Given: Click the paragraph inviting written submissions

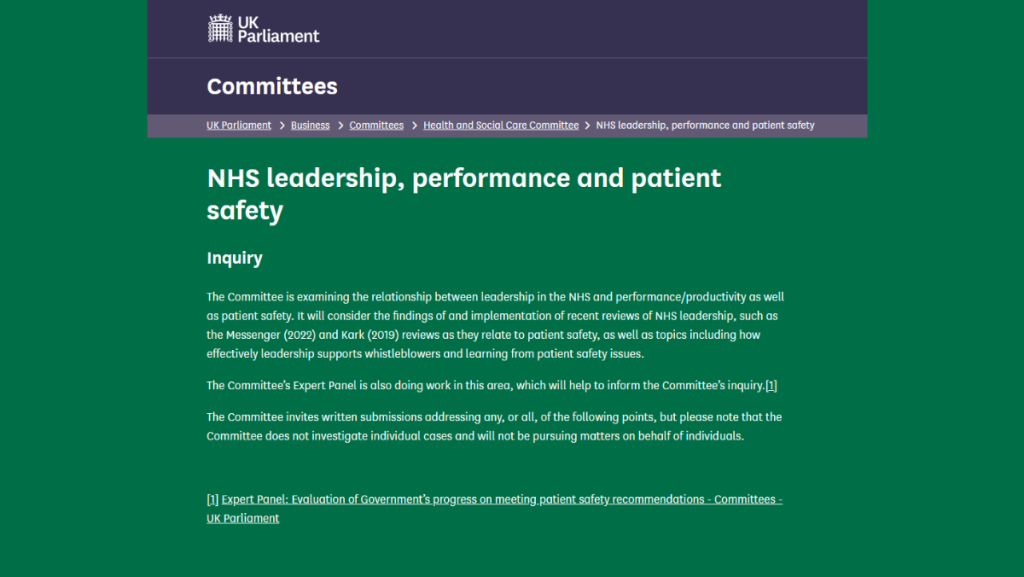Looking at the screenshot, I should tap(480, 426).
